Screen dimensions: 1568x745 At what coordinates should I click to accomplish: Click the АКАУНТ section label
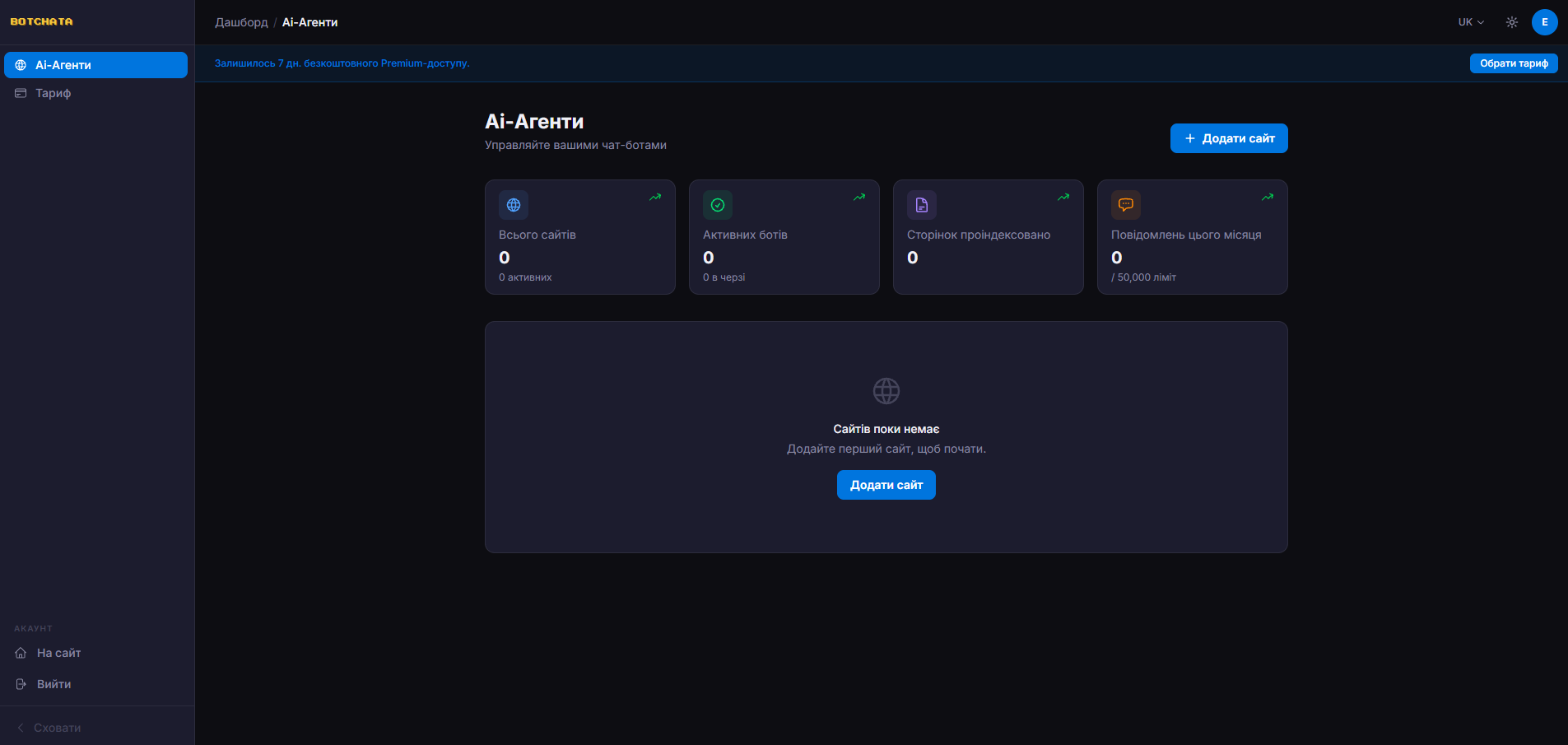click(x=33, y=628)
